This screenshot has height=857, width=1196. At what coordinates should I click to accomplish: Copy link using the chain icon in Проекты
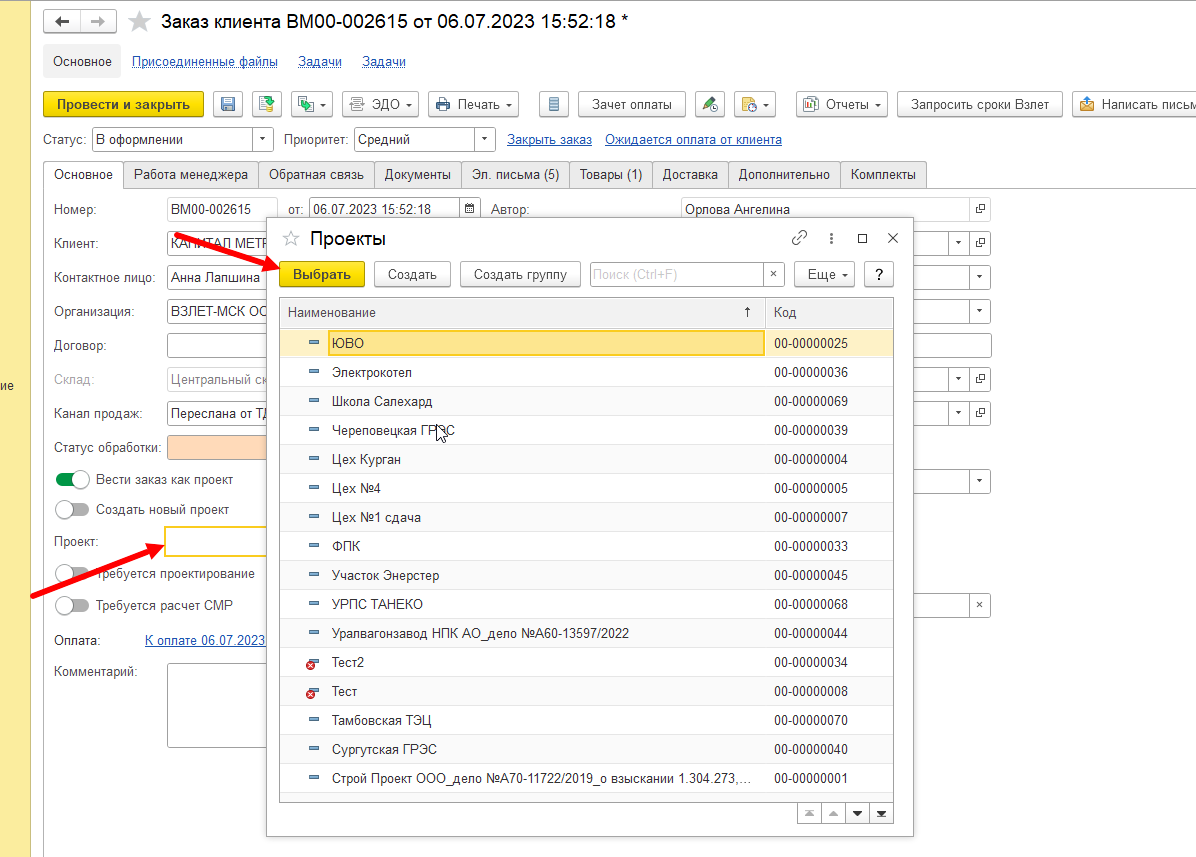click(799, 239)
